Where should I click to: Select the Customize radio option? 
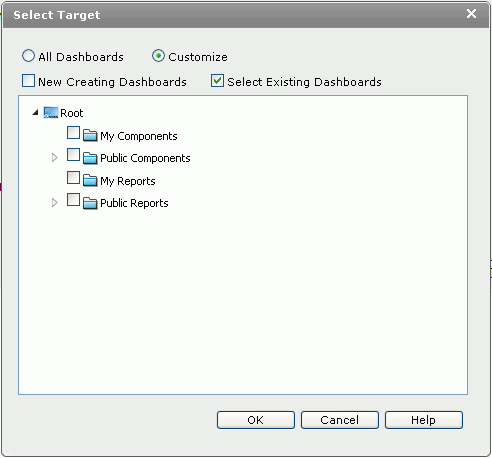pyautogui.click(x=158, y=56)
